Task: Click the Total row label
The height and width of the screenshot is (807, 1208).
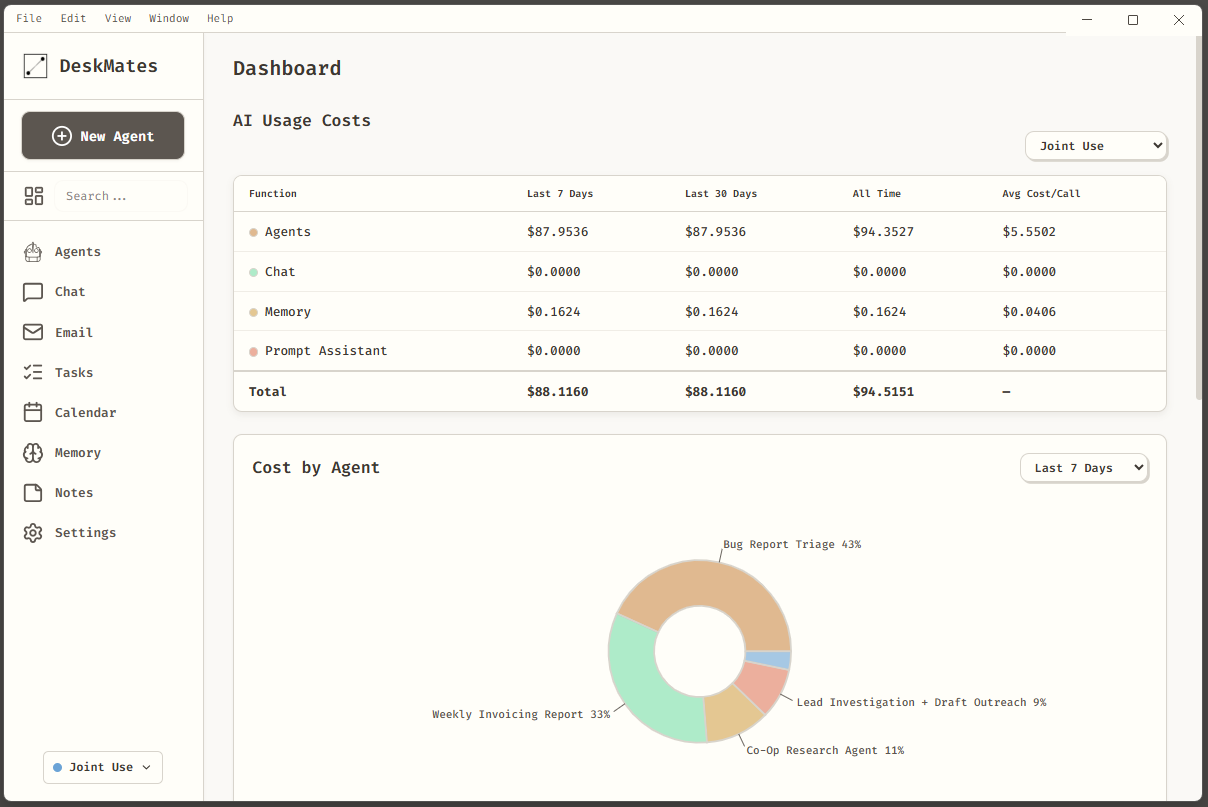Action: click(x=268, y=392)
